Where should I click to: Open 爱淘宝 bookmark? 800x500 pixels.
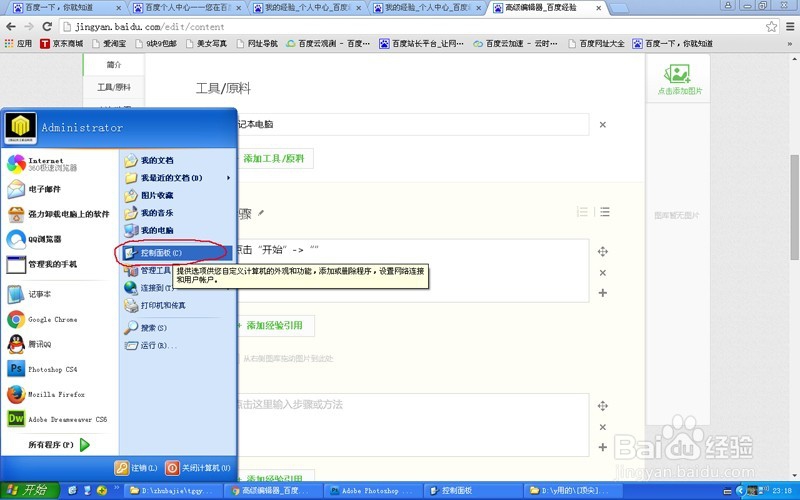109,44
